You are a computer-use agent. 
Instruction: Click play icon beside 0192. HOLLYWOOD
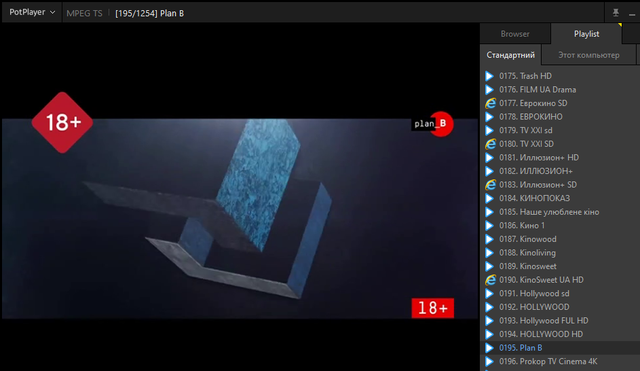tap(489, 307)
